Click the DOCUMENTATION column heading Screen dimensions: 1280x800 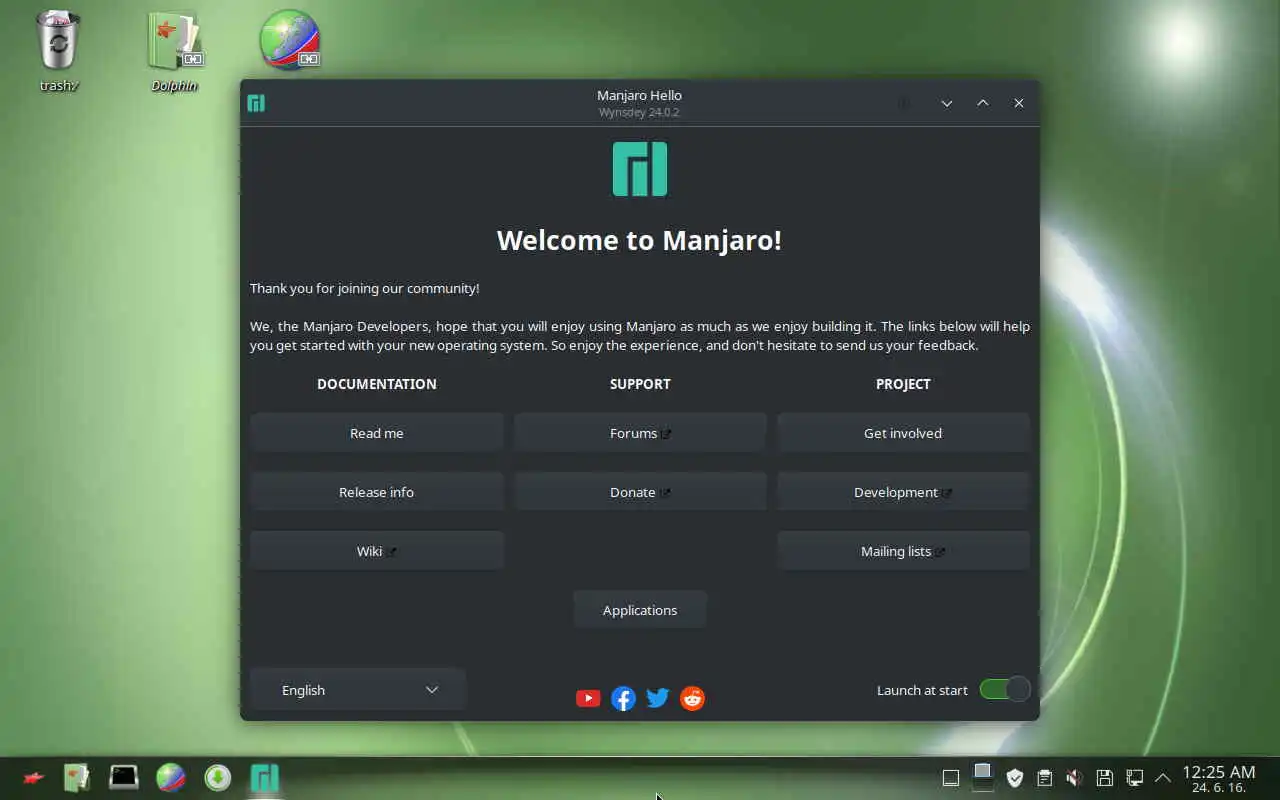(377, 384)
